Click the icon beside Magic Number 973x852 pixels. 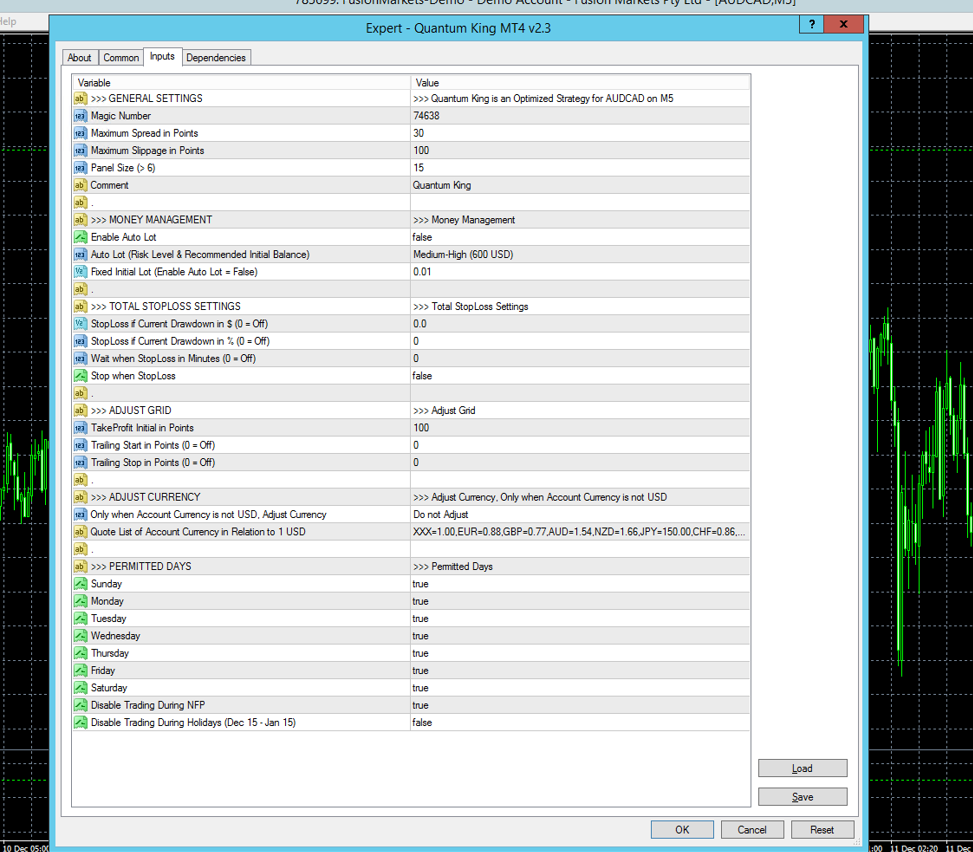pos(80,116)
